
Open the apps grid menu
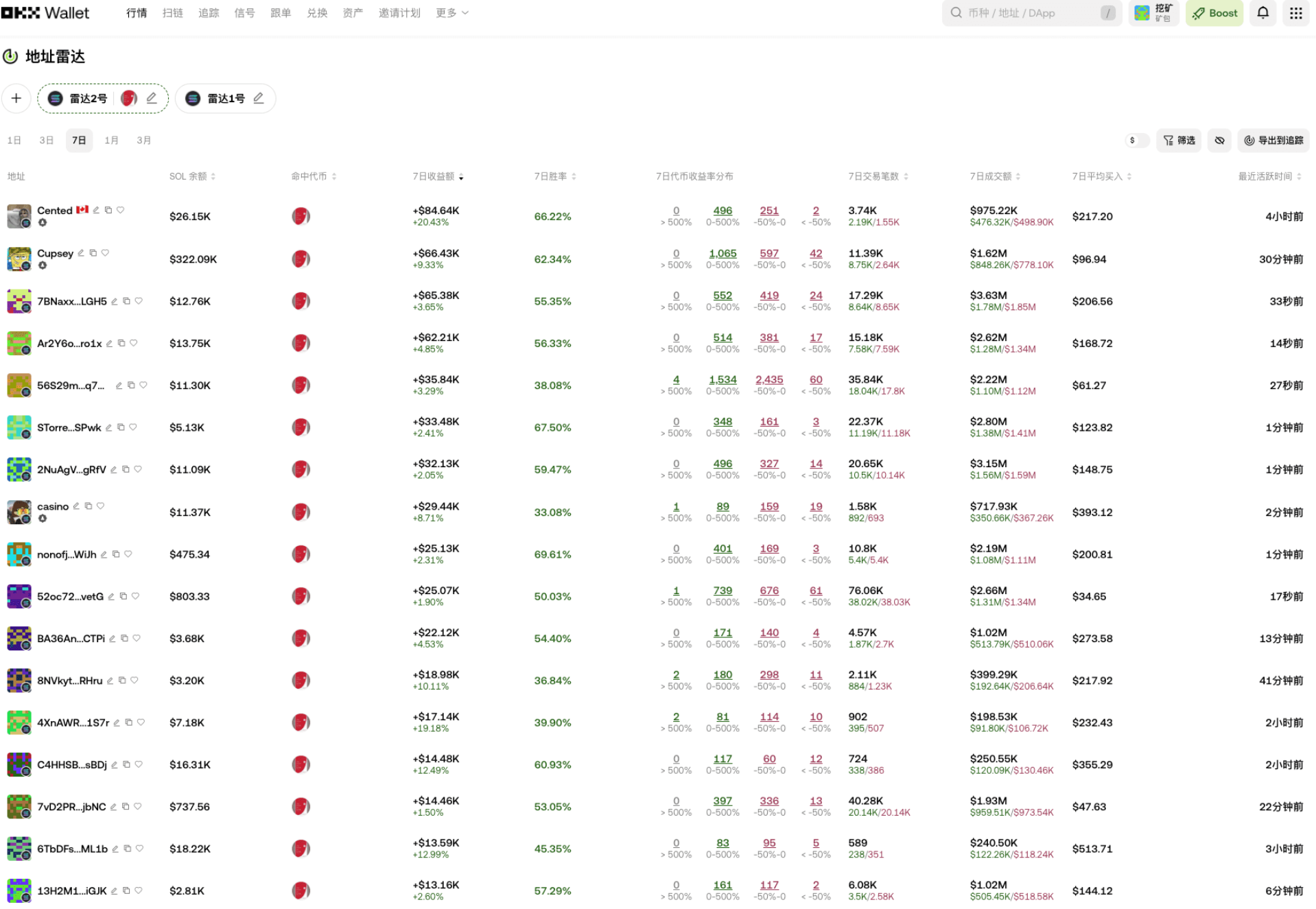click(1295, 13)
